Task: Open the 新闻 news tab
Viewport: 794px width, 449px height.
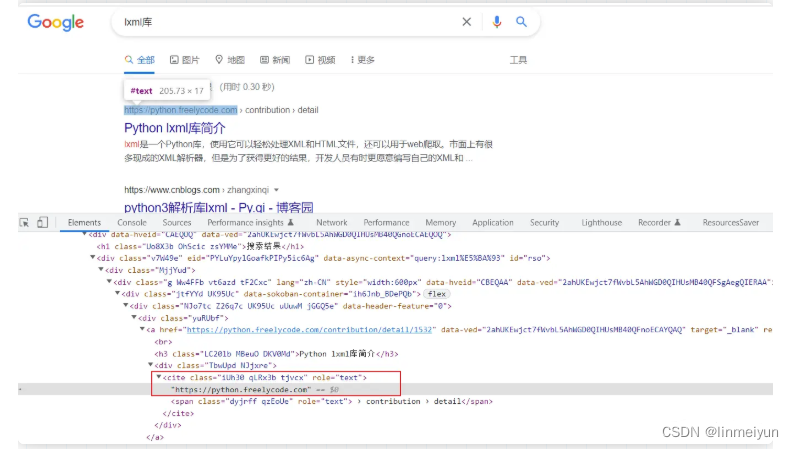Action: [275, 60]
